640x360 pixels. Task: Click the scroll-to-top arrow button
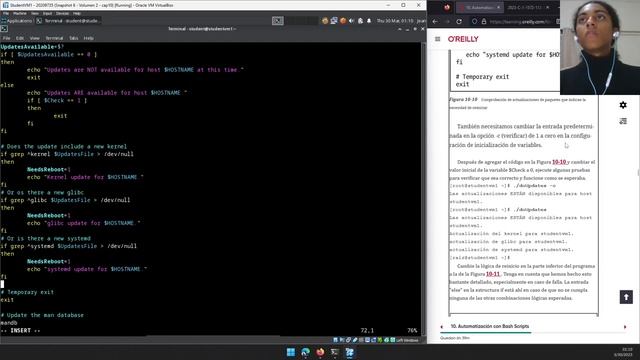click(626, 297)
